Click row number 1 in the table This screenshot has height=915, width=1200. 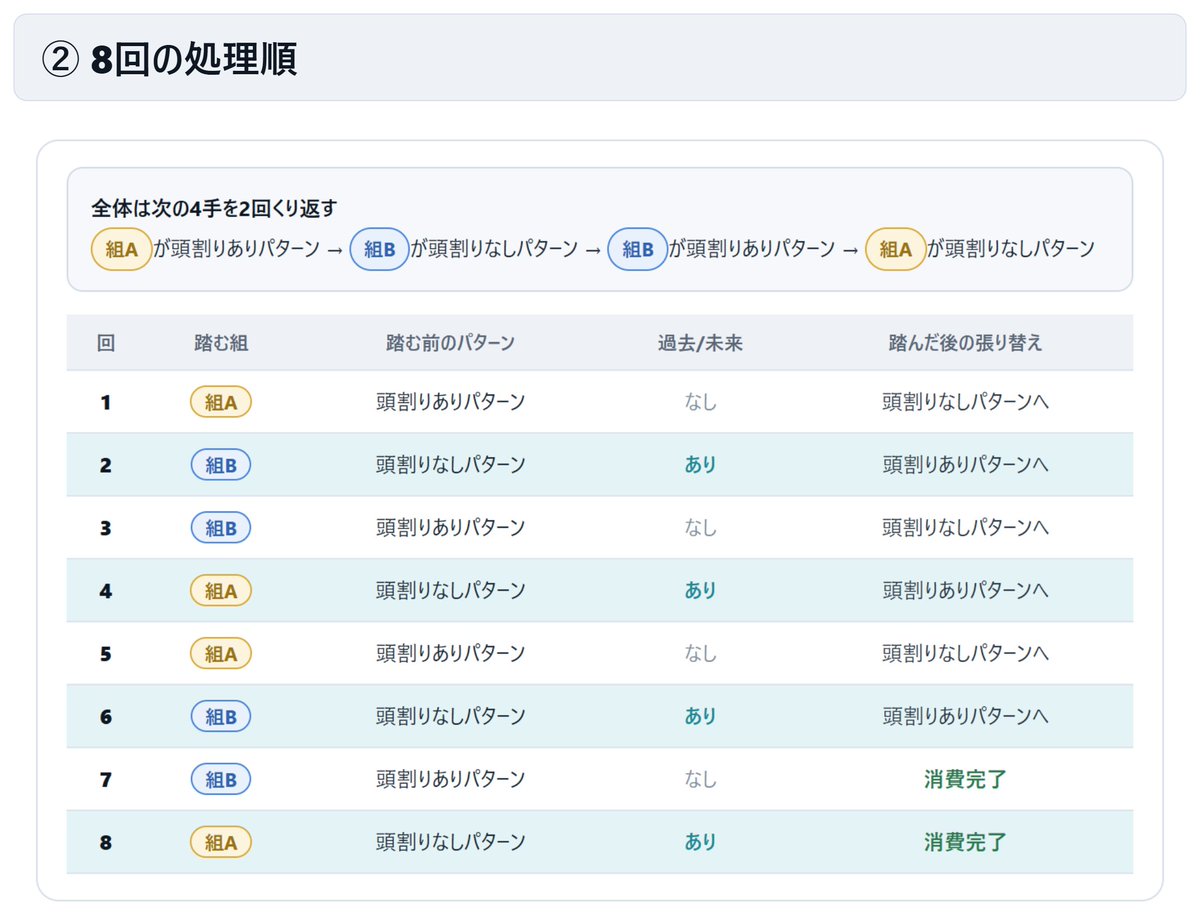[x=105, y=403]
